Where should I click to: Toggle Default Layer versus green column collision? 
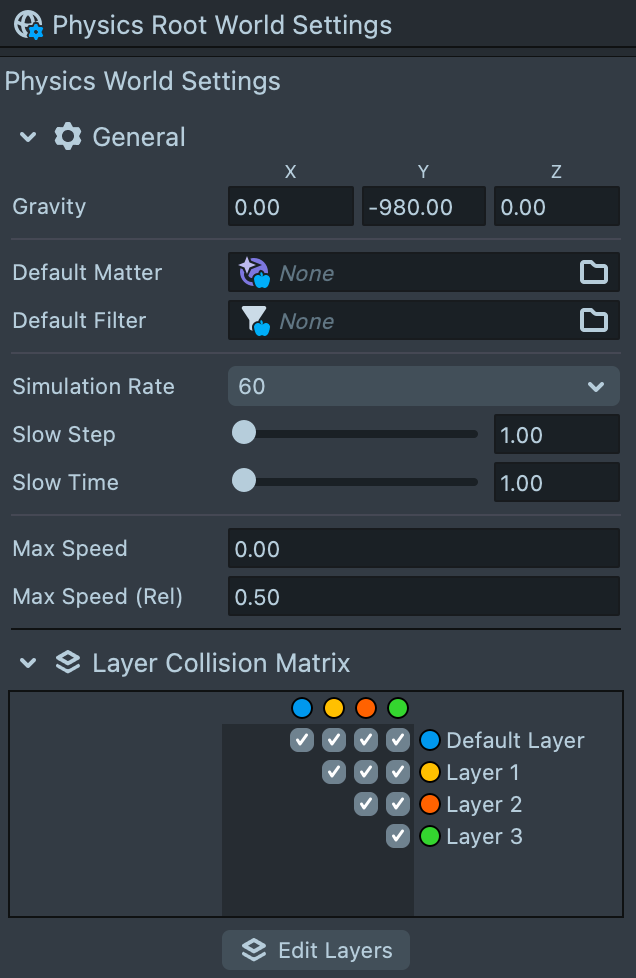pyautogui.click(x=398, y=740)
